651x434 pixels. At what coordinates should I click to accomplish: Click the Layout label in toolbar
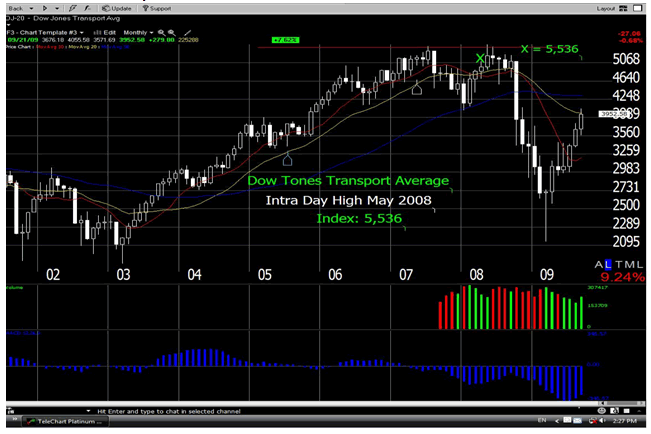click(606, 8)
